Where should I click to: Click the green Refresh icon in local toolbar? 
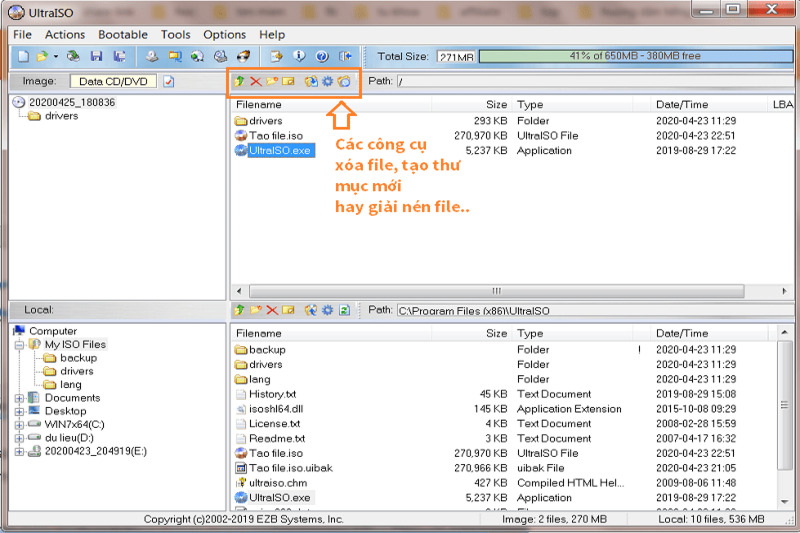pos(343,310)
